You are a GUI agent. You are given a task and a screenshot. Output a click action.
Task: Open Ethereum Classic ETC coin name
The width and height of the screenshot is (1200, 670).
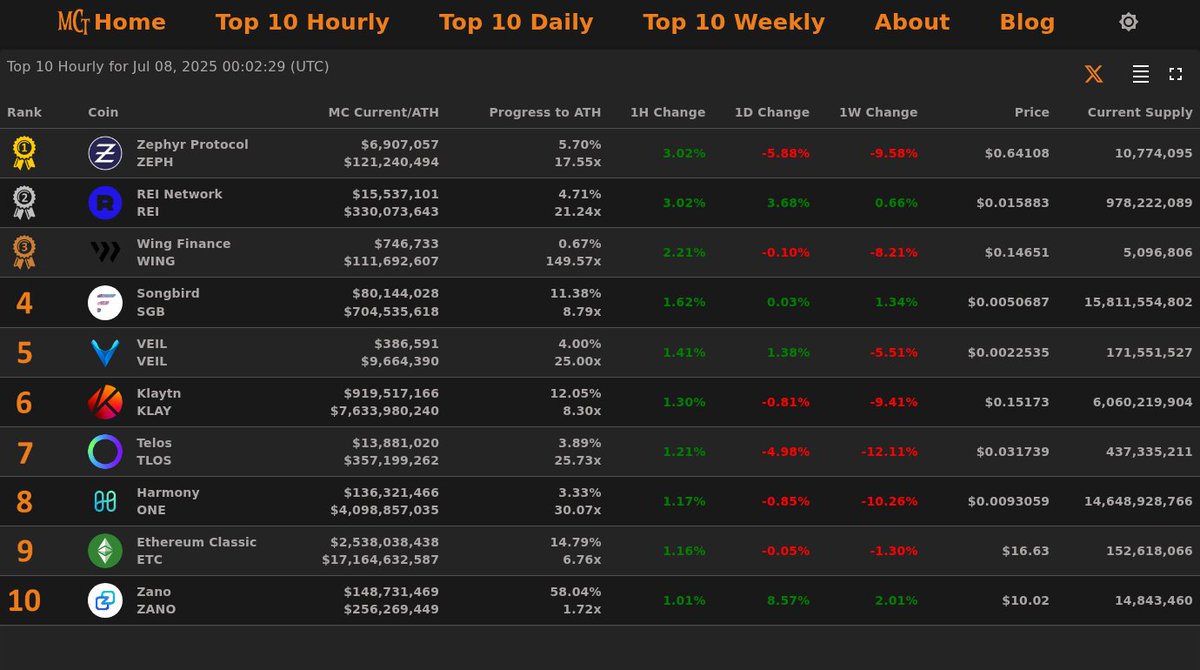click(196, 551)
